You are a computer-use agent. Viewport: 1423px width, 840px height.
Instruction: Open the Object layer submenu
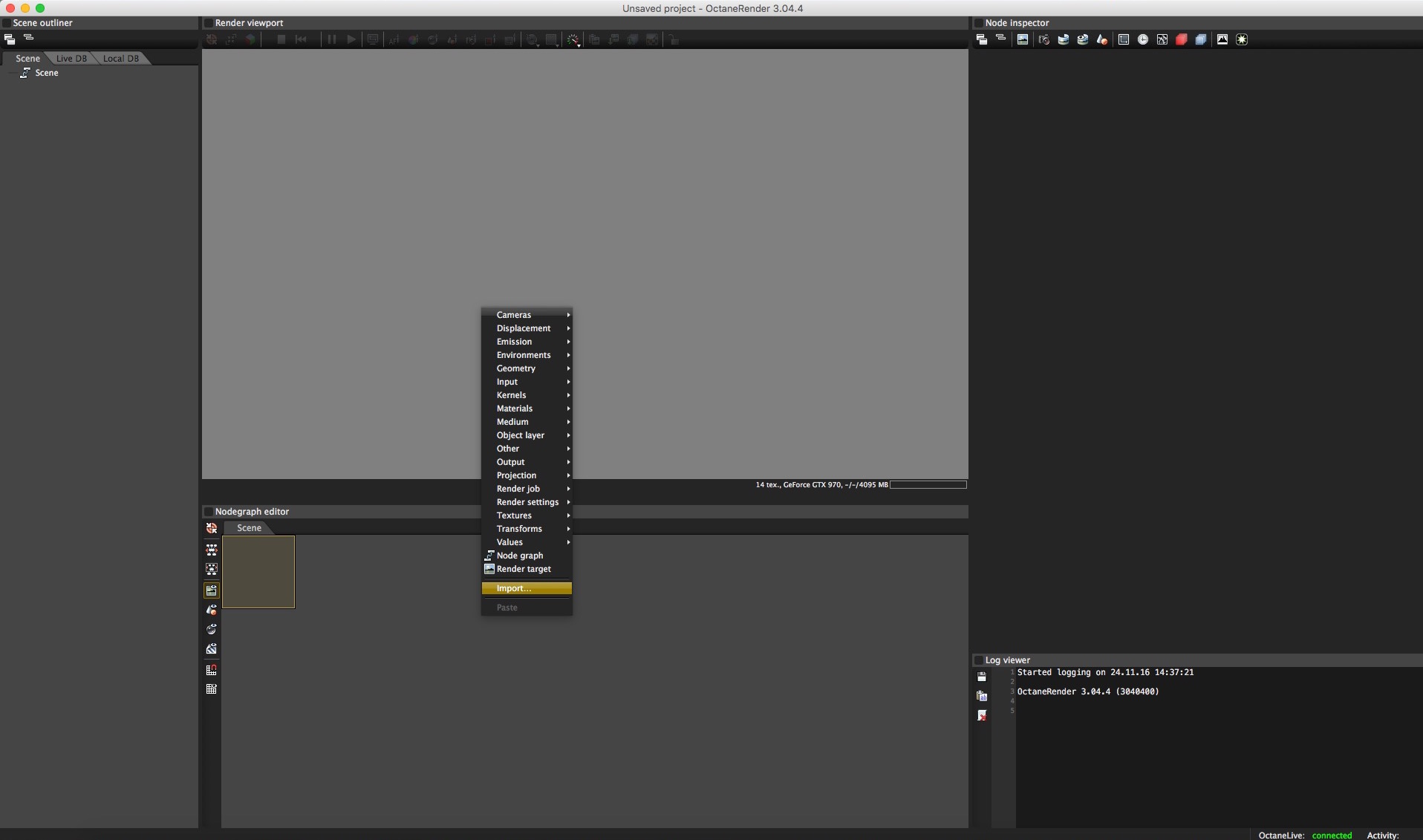pos(527,435)
